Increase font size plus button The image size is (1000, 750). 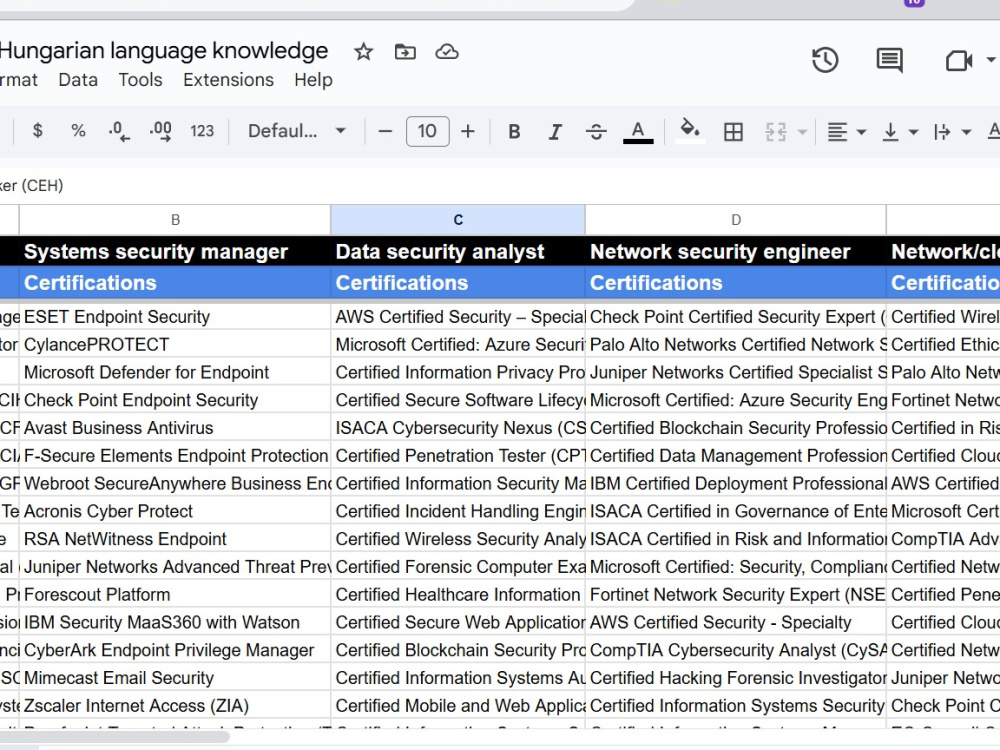point(467,131)
